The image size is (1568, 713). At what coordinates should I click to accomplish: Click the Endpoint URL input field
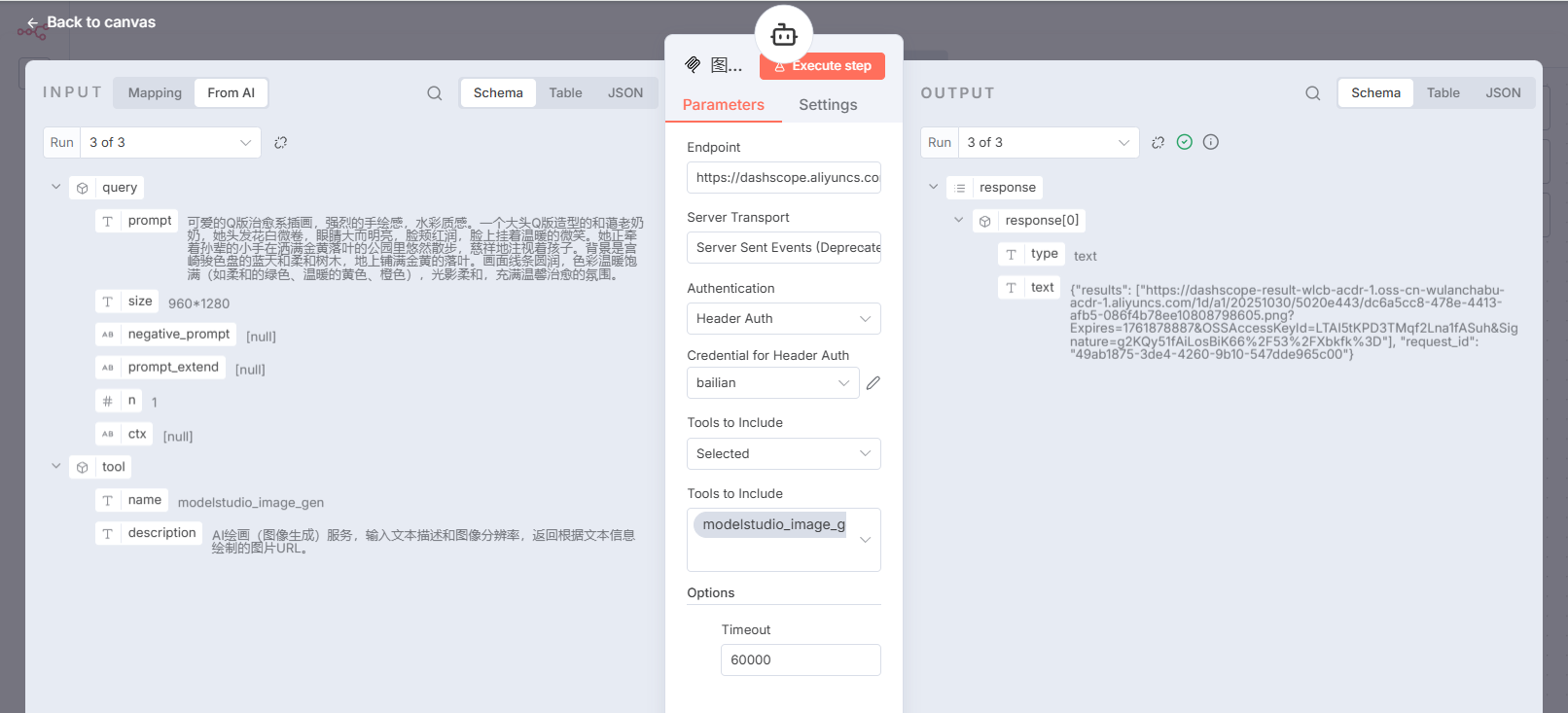tap(784, 178)
